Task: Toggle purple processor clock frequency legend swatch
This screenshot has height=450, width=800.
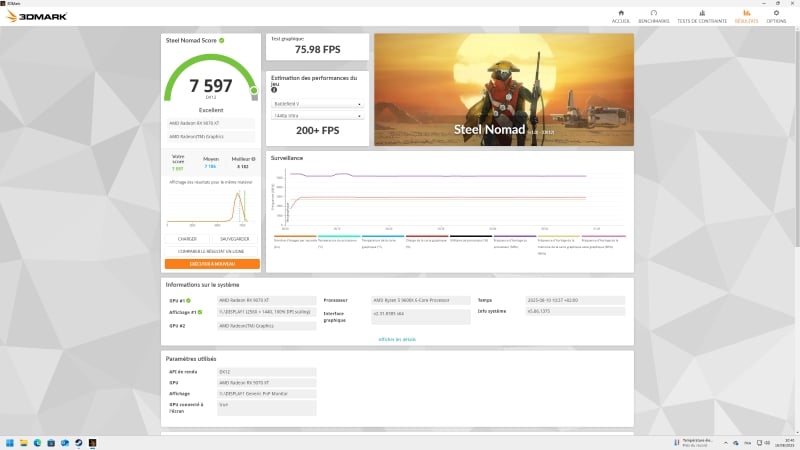Action: (515, 236)
